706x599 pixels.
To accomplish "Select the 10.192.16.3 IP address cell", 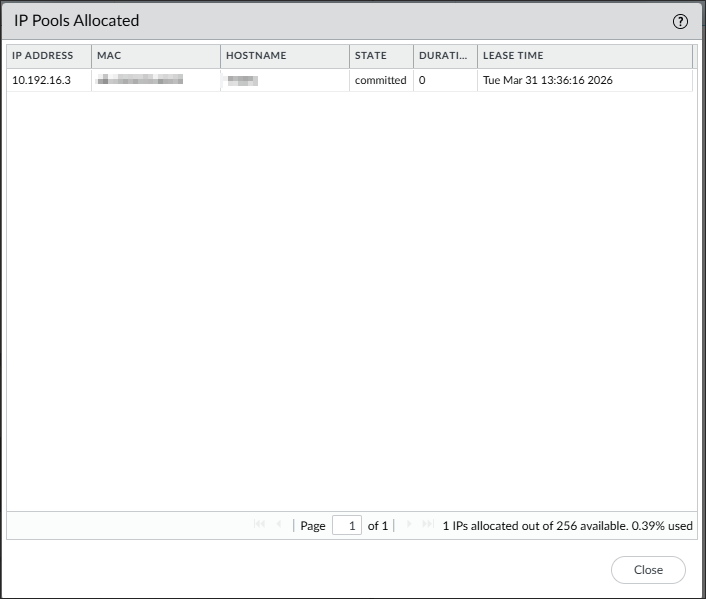I will [x=49, y=80].
